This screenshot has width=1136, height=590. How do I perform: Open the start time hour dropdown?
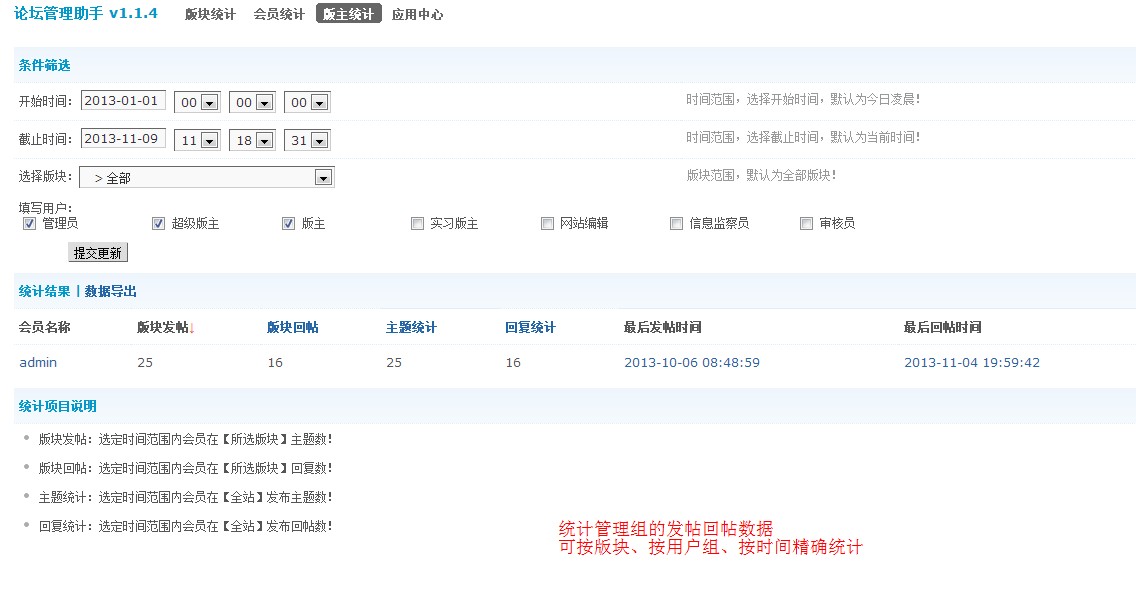click(196, 102)
